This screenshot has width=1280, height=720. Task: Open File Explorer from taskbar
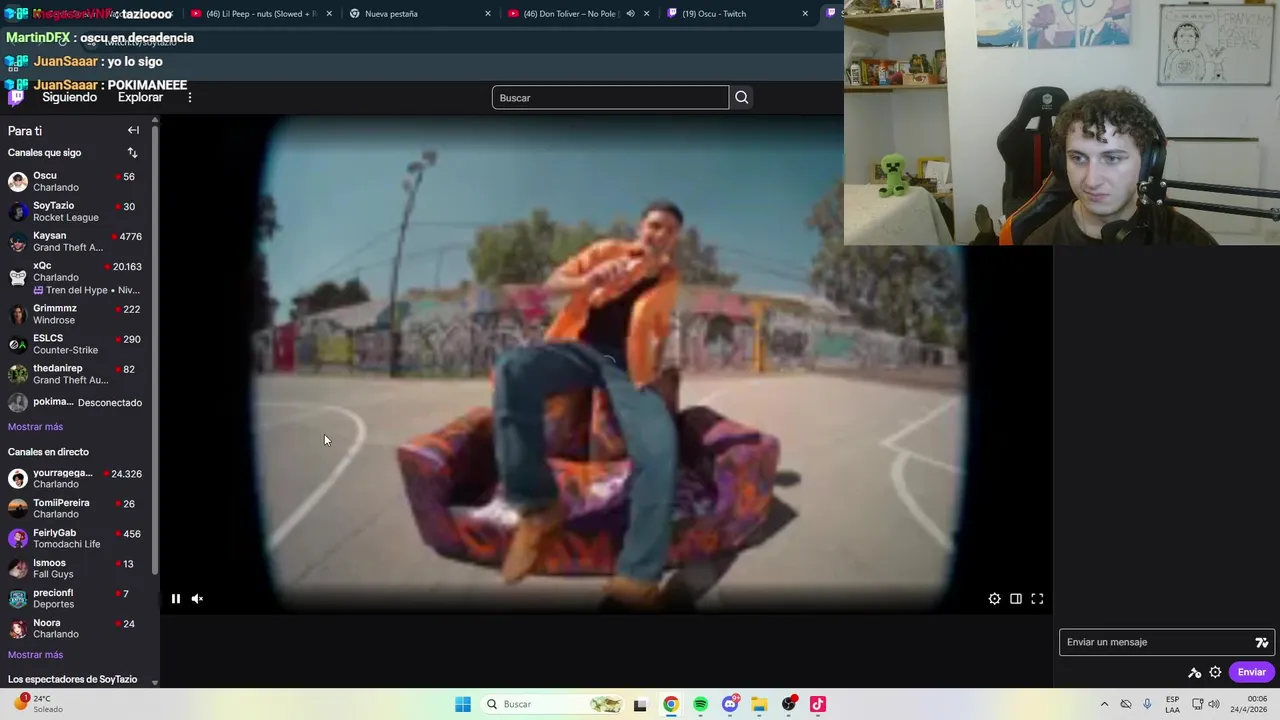[x=759, y=704]
